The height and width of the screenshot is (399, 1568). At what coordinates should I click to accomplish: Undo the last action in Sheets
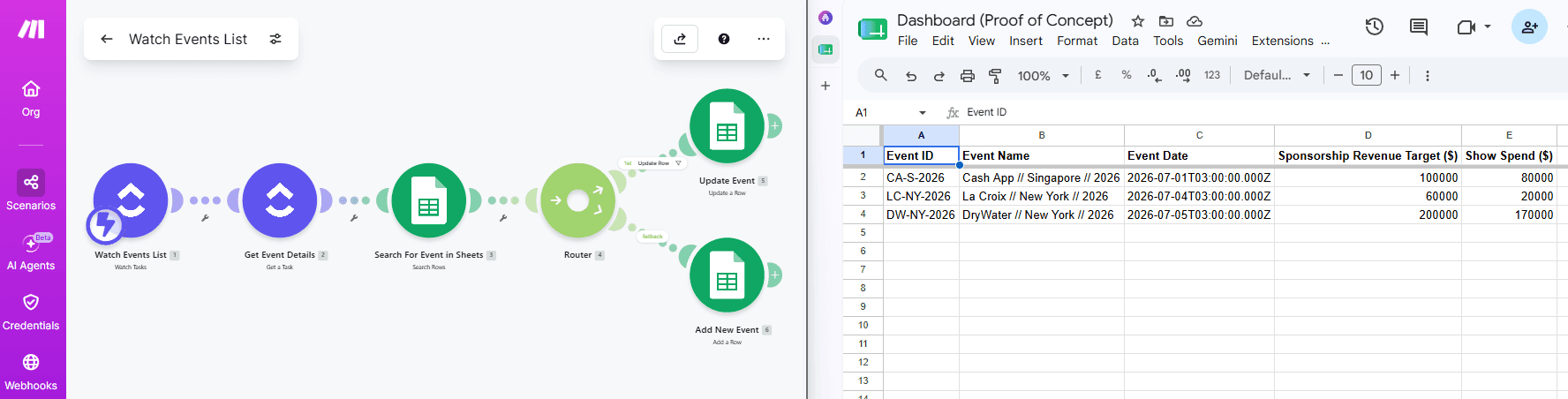911,76
